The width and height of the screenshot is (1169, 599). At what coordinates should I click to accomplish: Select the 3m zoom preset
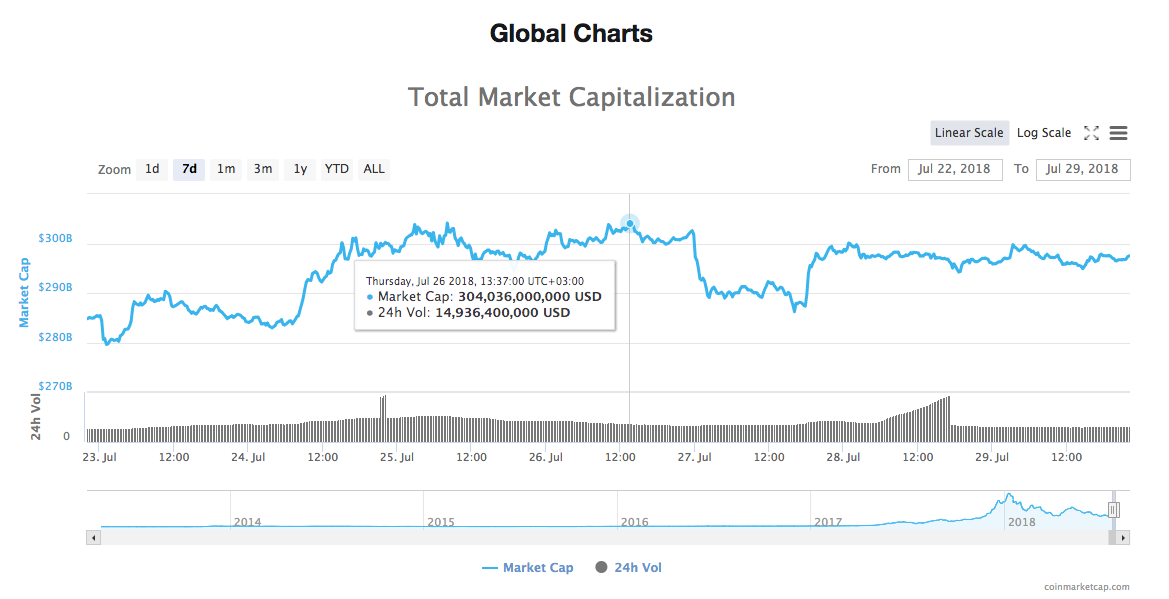(263, 169)
